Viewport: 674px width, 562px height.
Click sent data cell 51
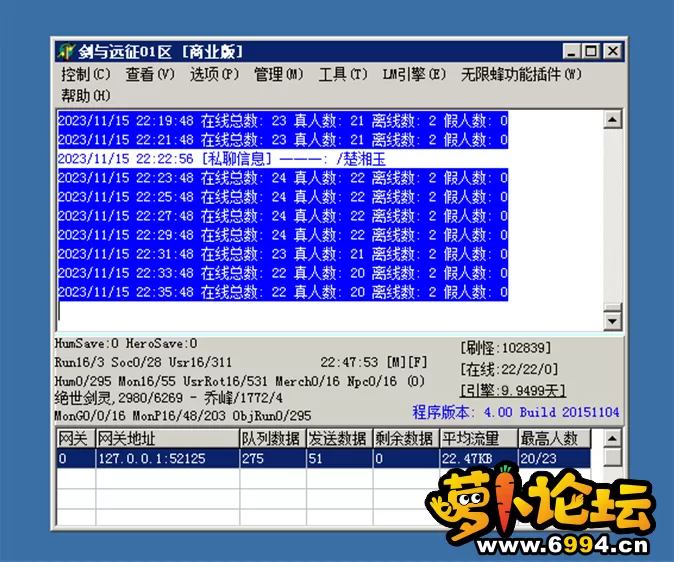[x=339, y=458]
